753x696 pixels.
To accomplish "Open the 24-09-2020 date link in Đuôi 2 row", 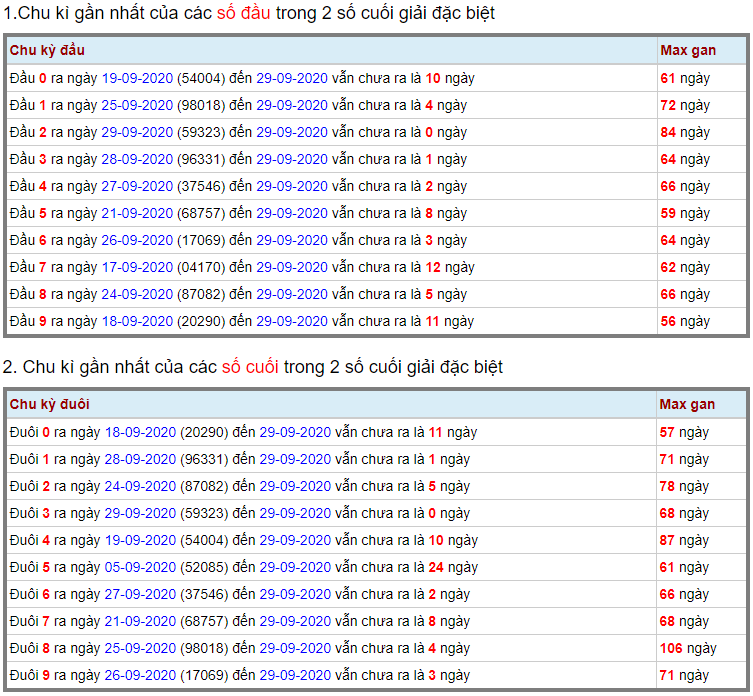I will (140, 486).
